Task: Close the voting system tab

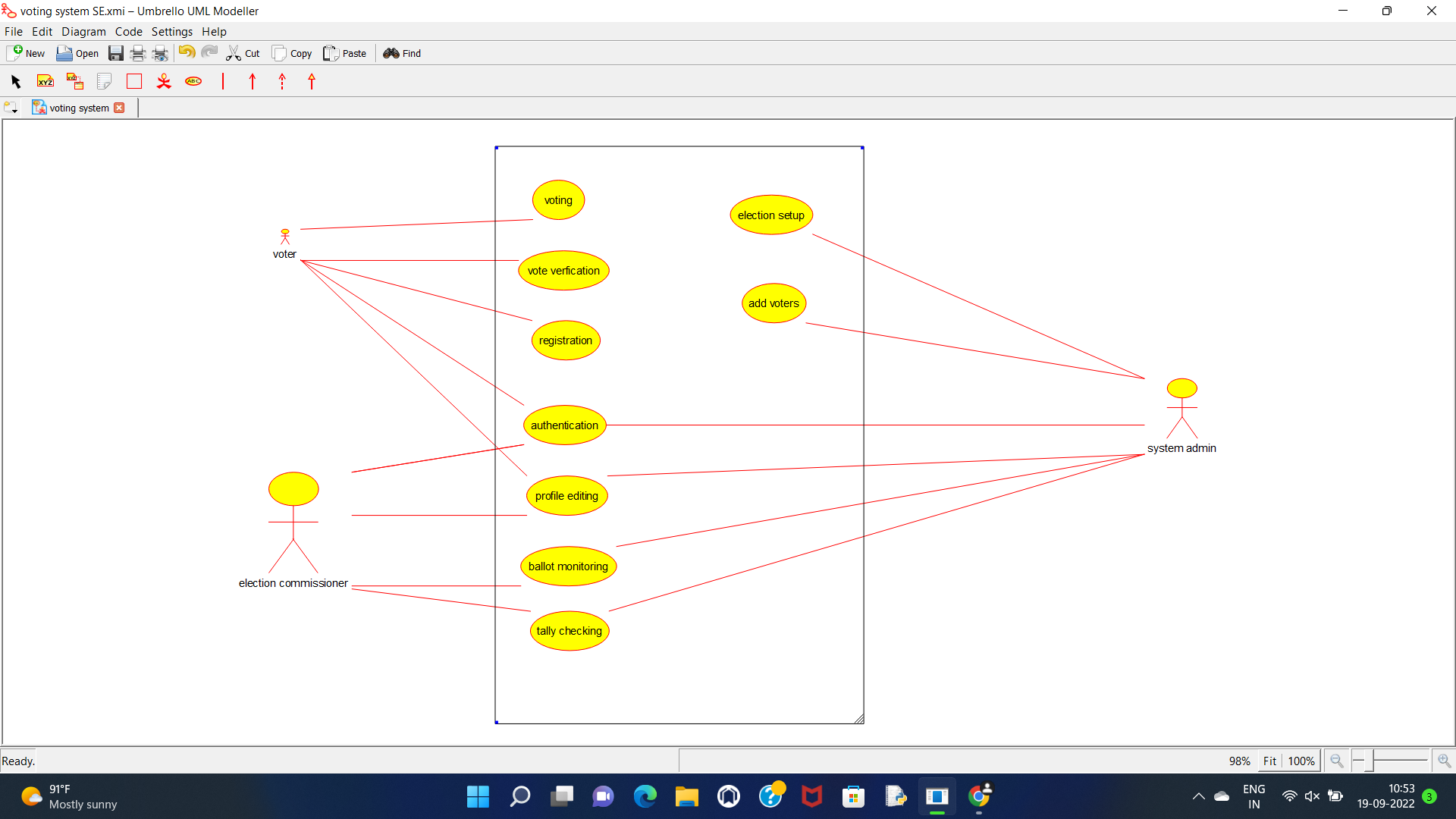Action: (x=119, y=108)
